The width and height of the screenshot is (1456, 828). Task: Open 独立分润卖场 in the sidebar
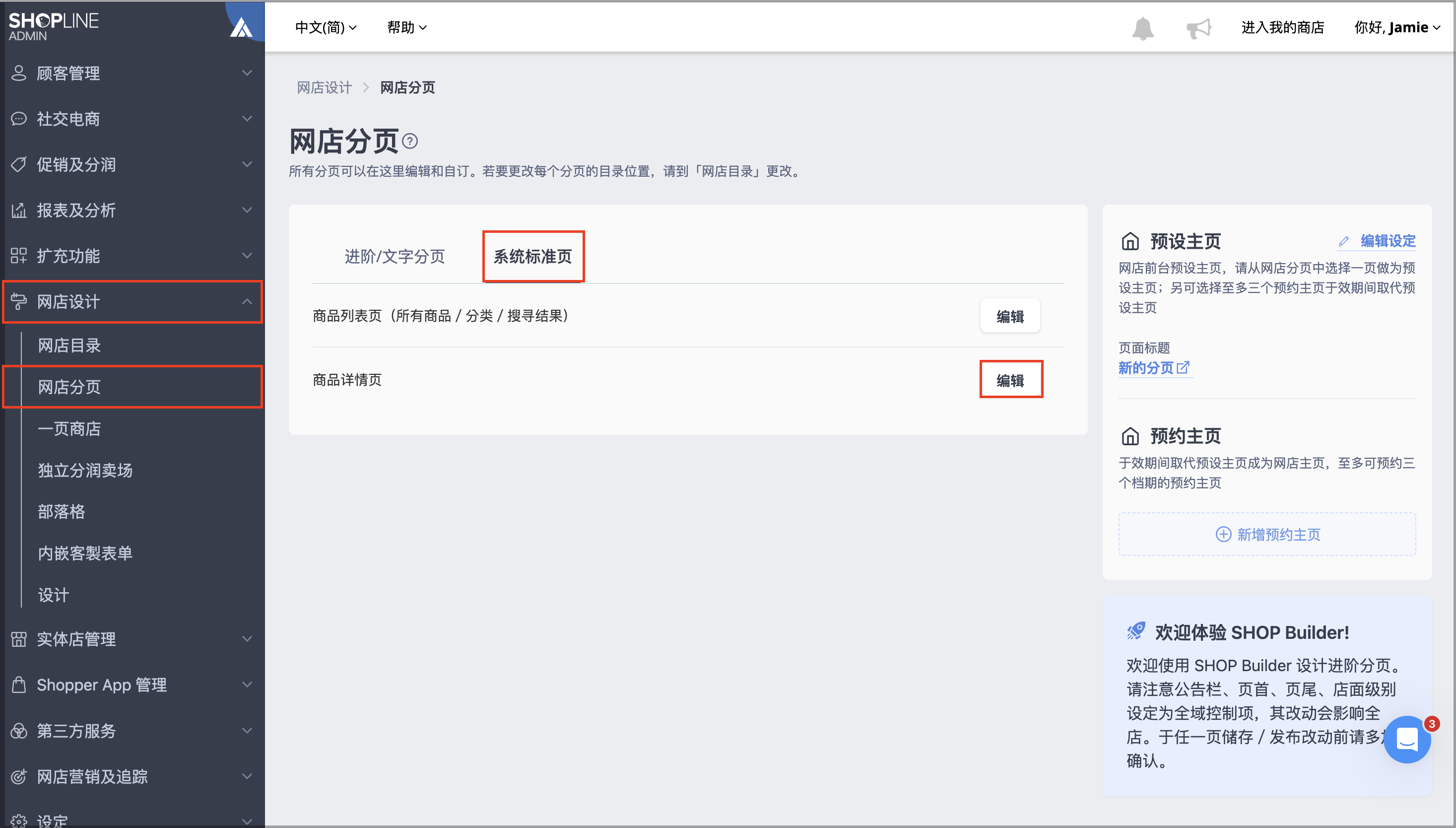coord(85,470)
